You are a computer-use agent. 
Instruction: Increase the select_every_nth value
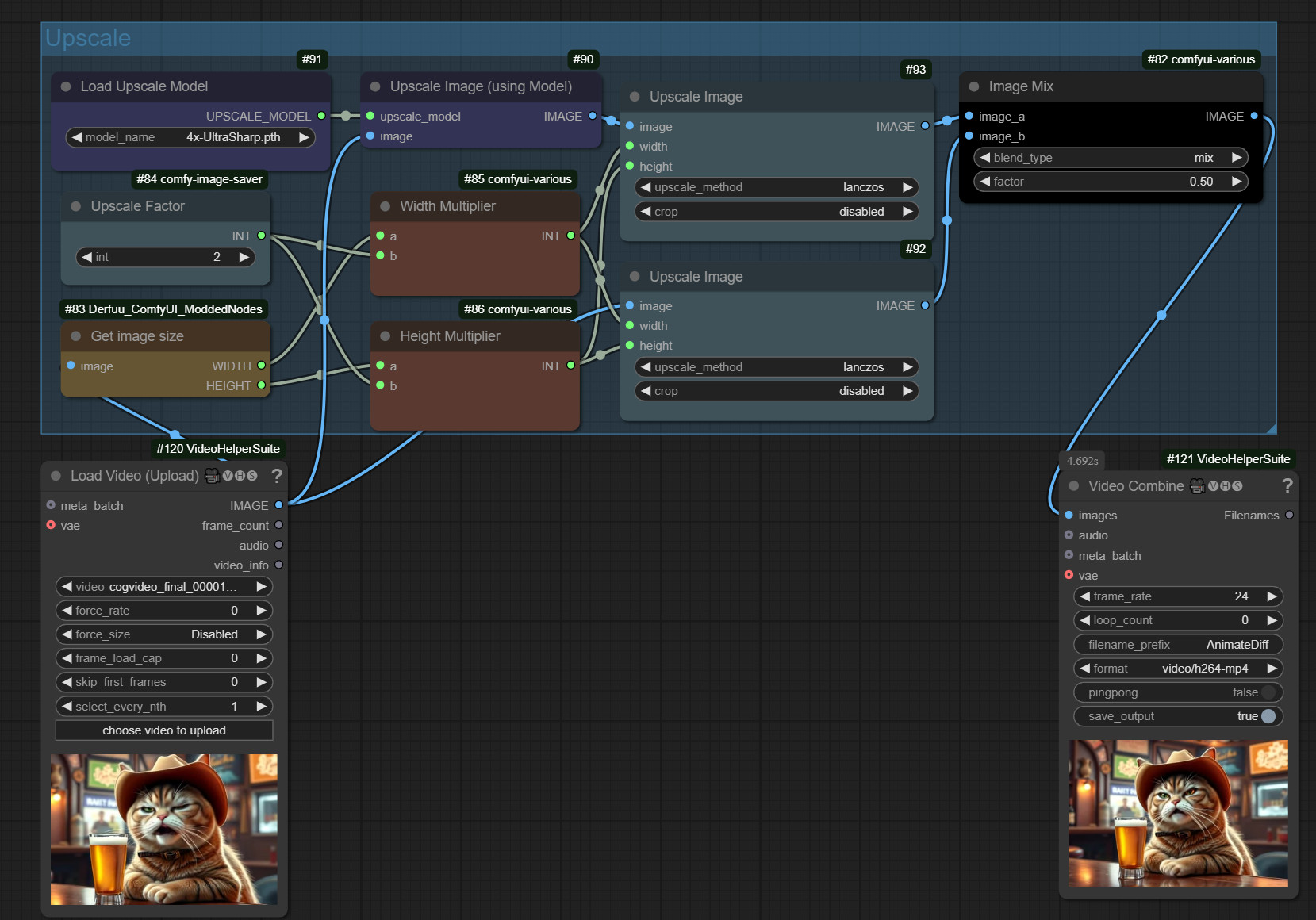click(261, 707)
